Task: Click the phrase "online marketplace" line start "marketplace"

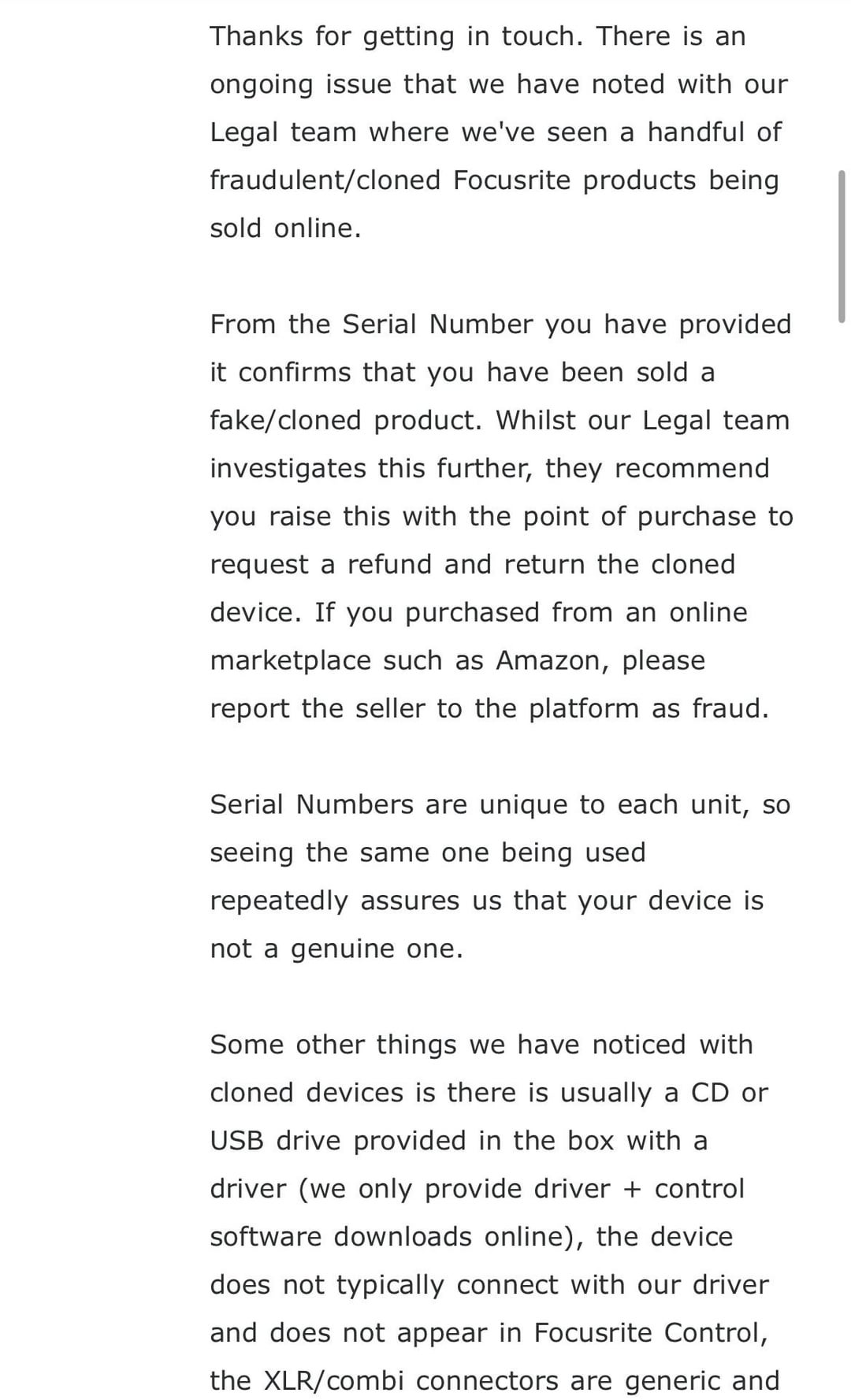Action: tap(290, 660)
